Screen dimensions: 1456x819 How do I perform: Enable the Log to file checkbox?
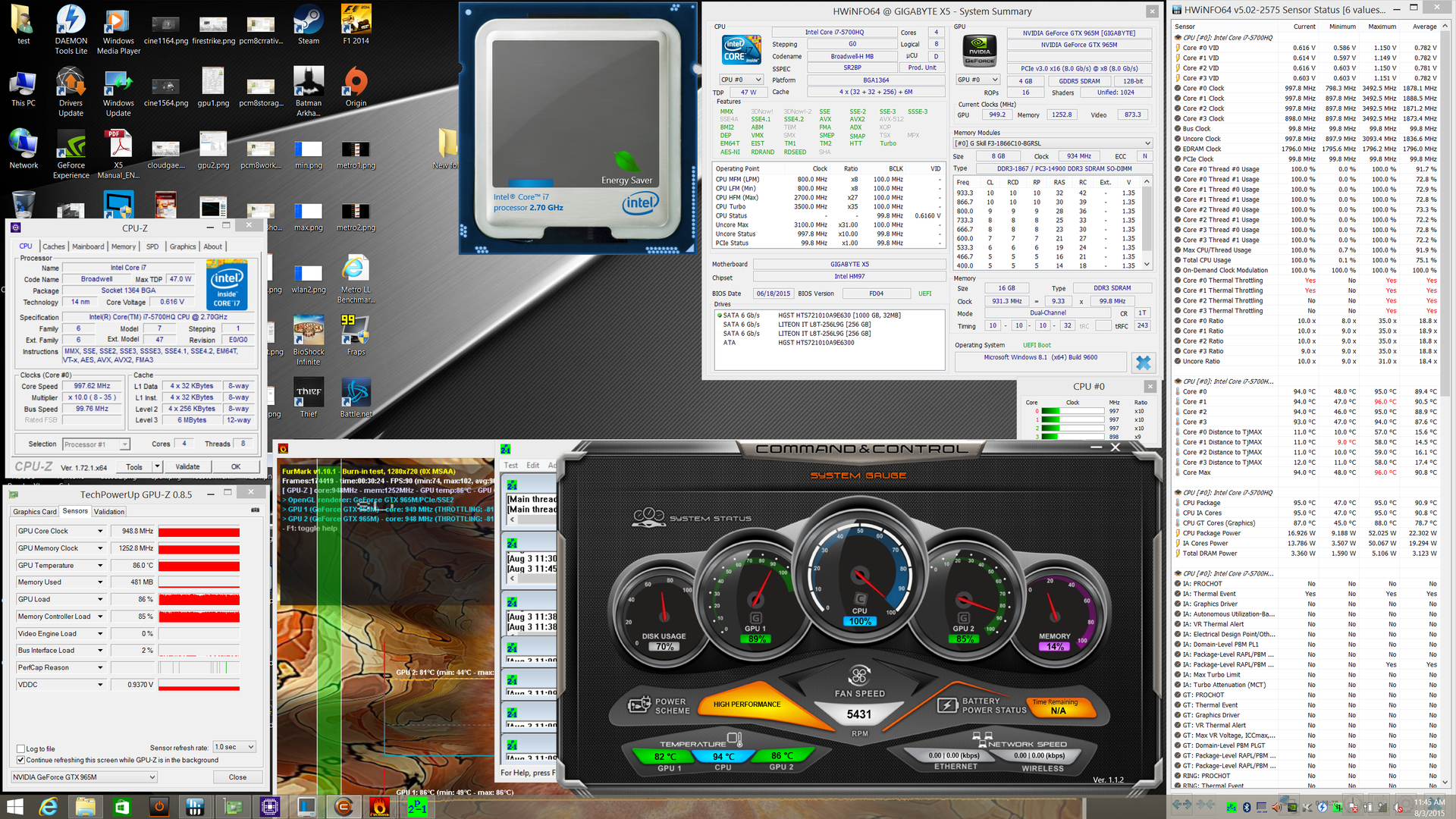coord(21,748)
